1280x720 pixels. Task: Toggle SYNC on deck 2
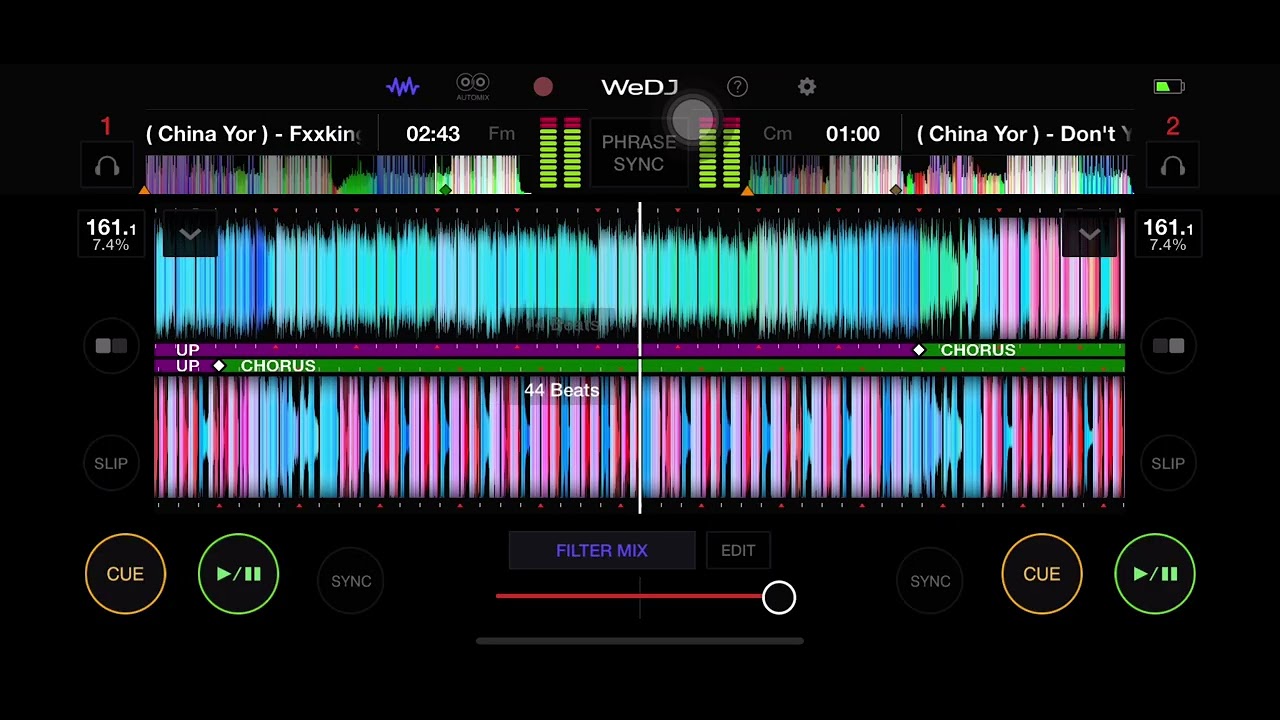click(x=930, y=581)
